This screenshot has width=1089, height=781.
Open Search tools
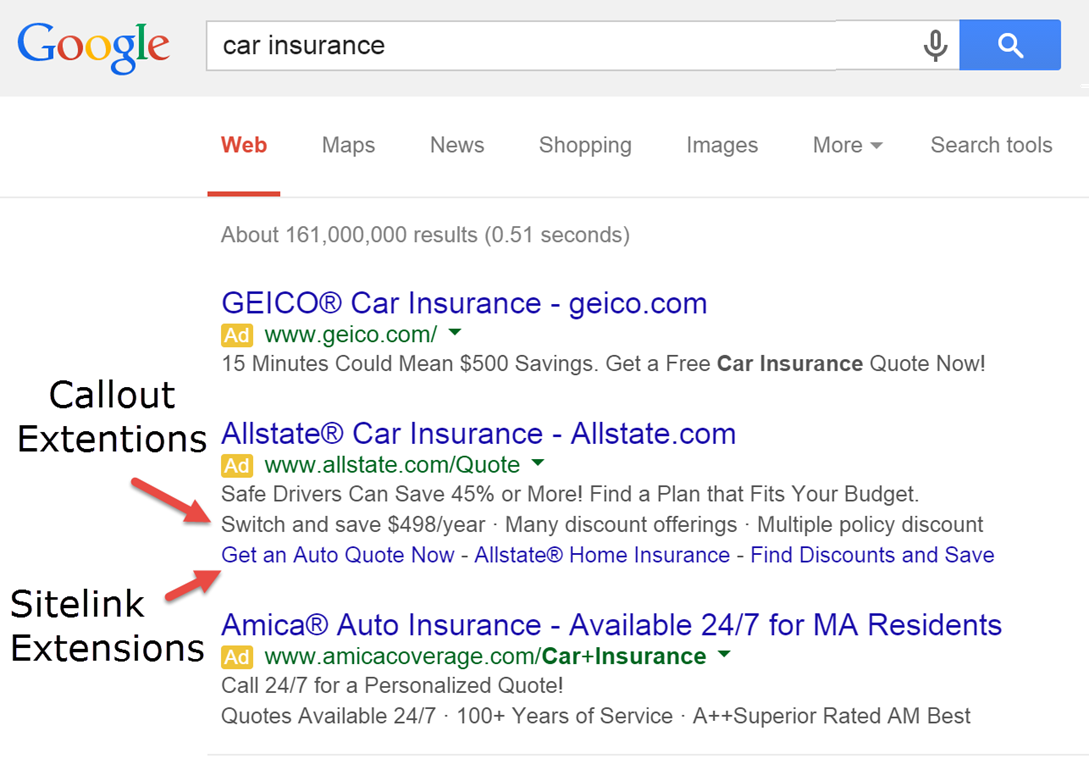[991, 145]
